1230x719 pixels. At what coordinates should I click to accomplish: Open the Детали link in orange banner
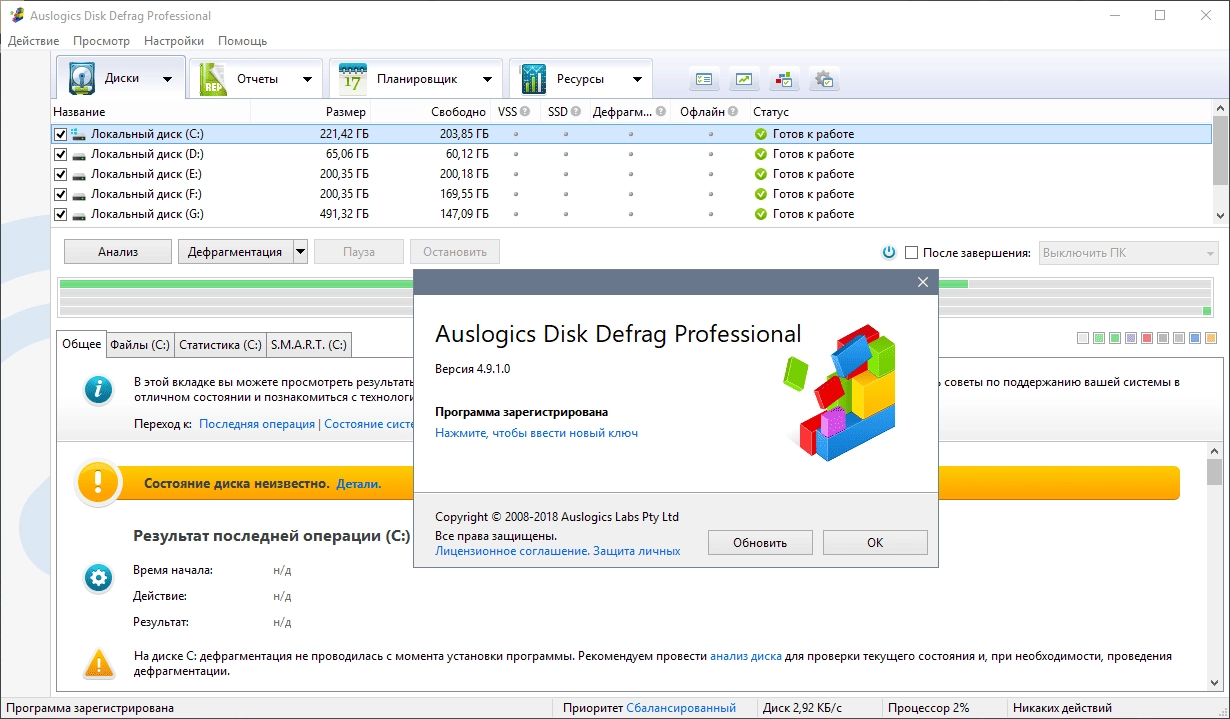click(x=358, y=483)
